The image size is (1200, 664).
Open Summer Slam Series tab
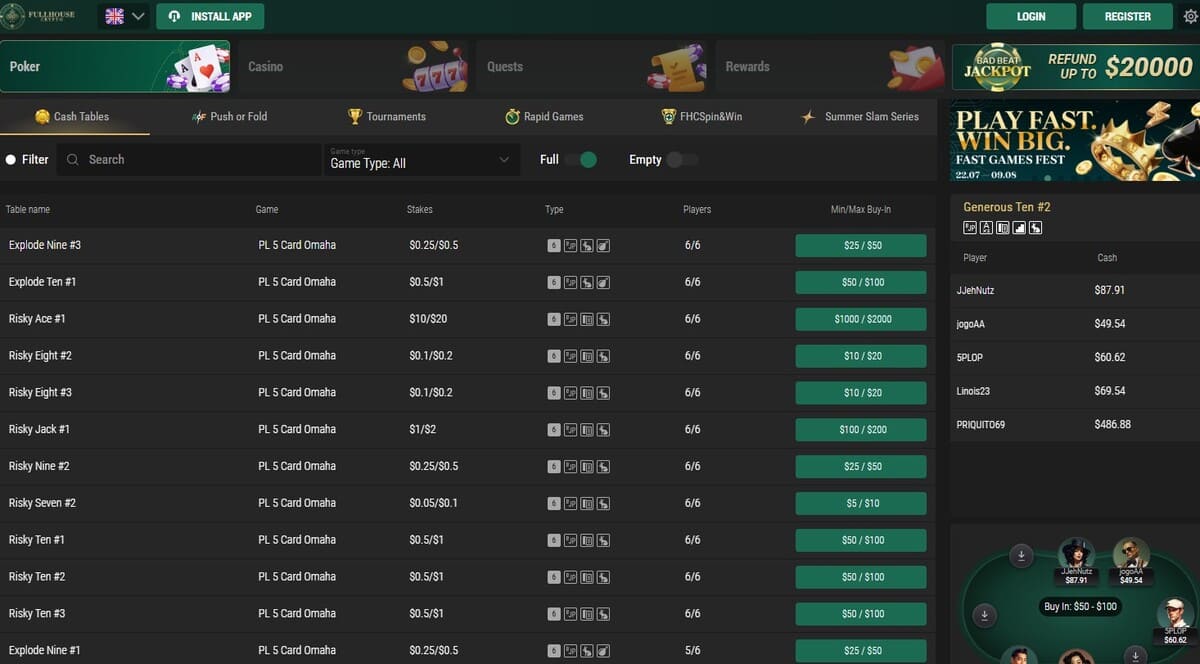pyautogui.click(x=860, y=117)
